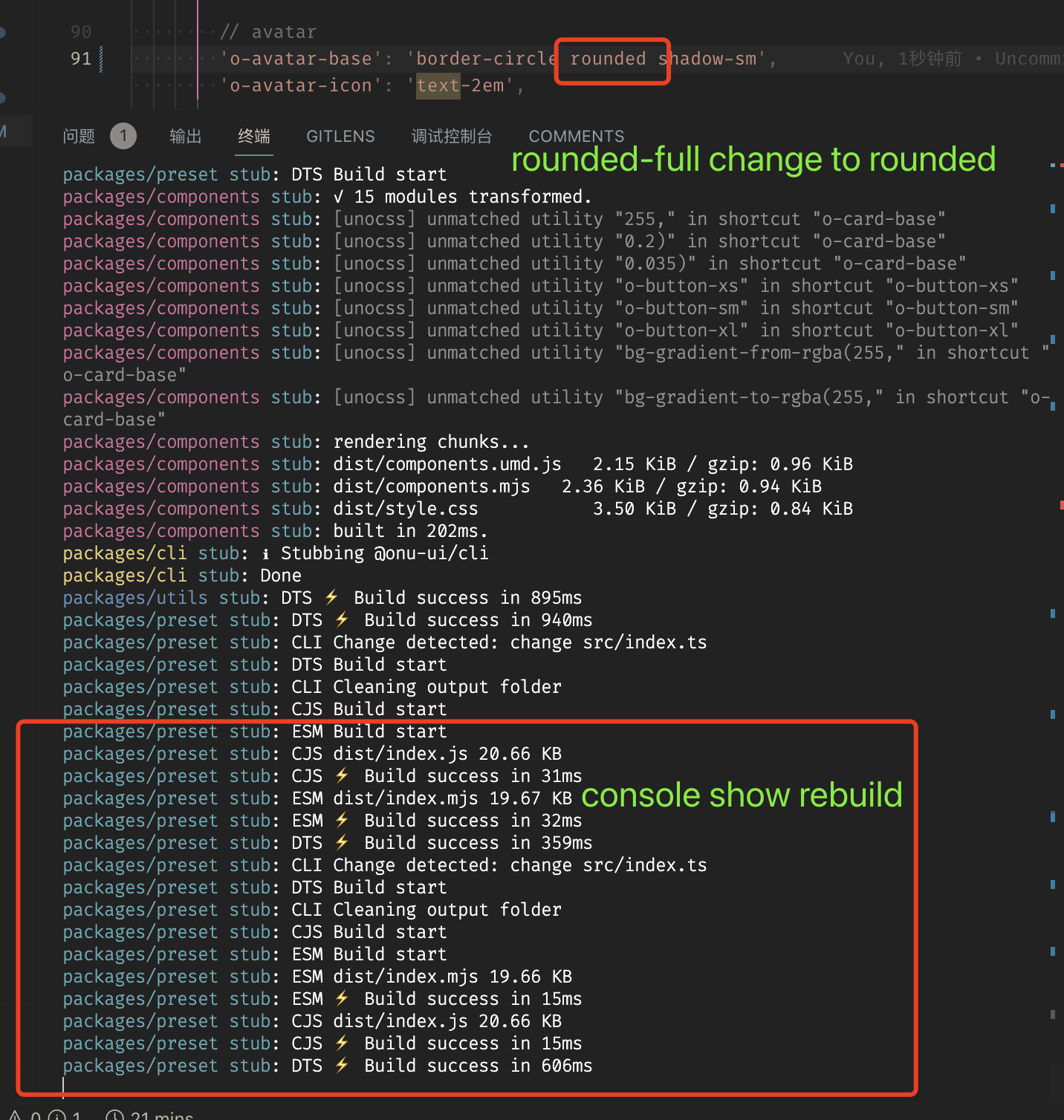This screenshot has width=1064, height=1120.
Task: Click the highlighted 'text-2em' token on line 91
Action: coord(438,85)
